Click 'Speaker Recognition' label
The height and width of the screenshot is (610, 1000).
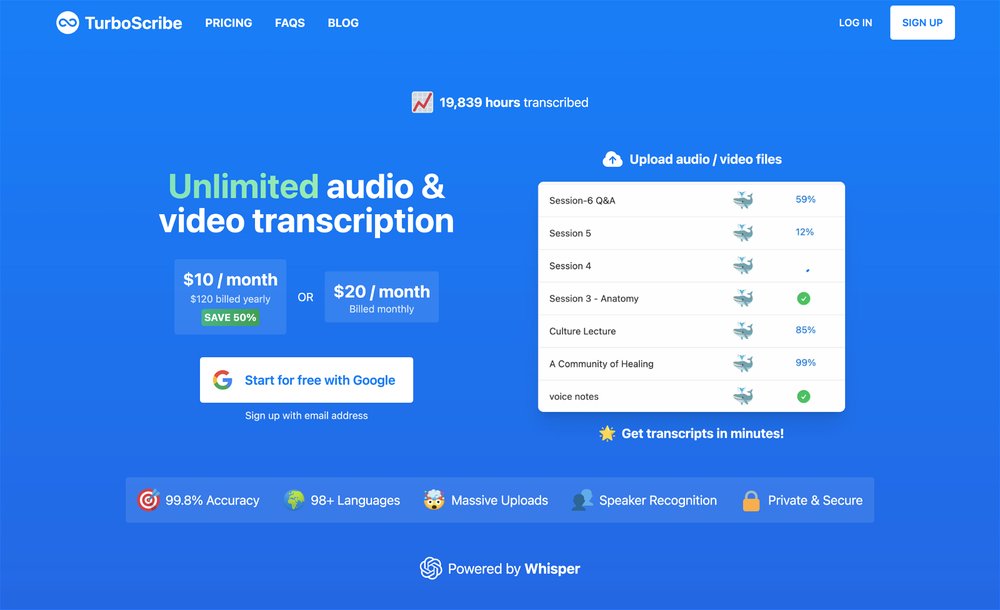click(658, 501)
